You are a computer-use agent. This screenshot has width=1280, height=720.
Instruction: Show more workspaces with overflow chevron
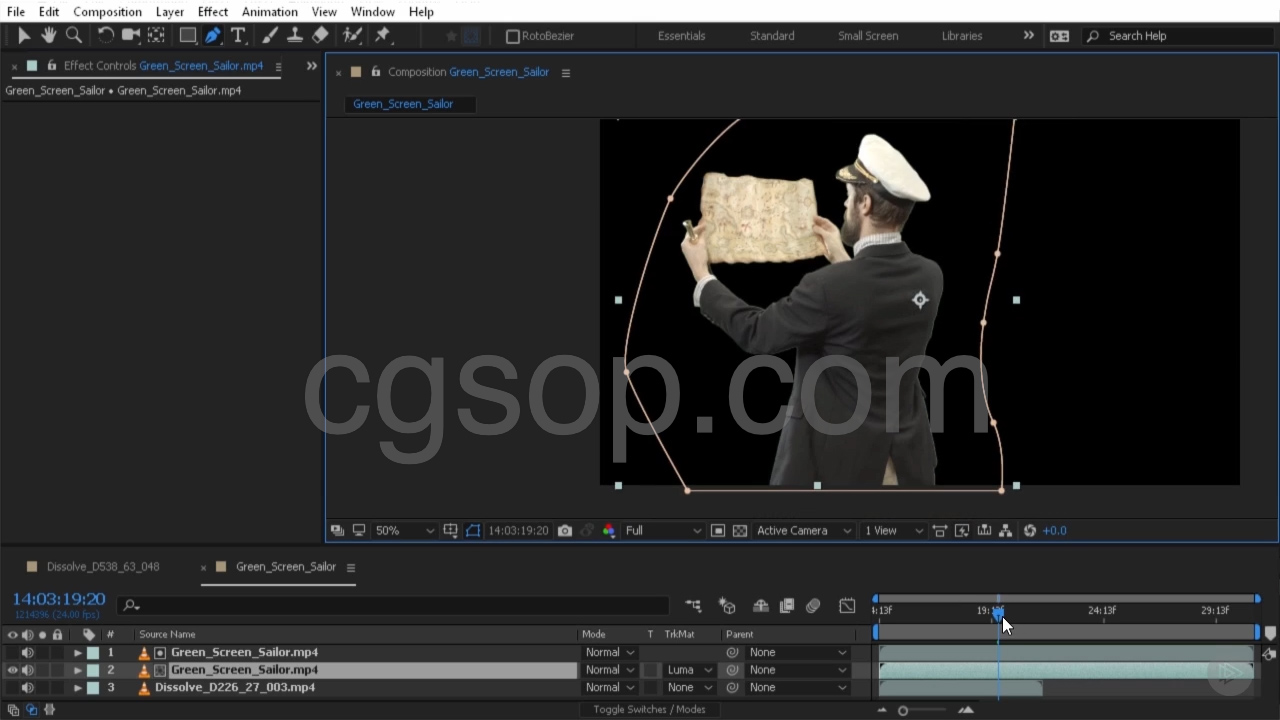(x=1028, y=36)
